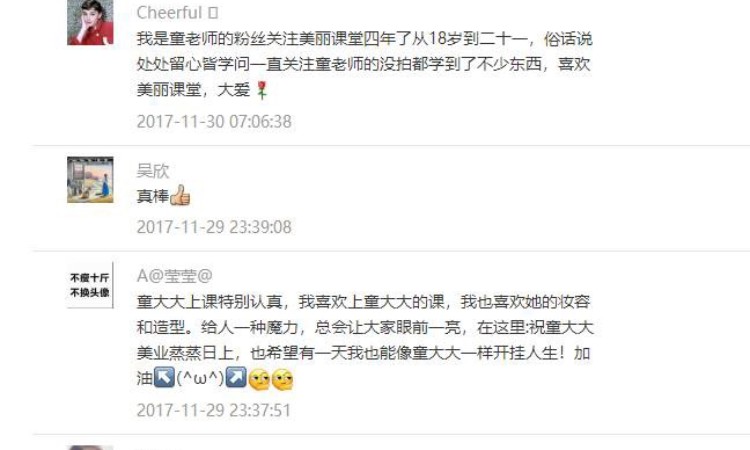Click the square symbol after Cheerful name
Screen dimensions: 750x450
(x=213, y=13)
